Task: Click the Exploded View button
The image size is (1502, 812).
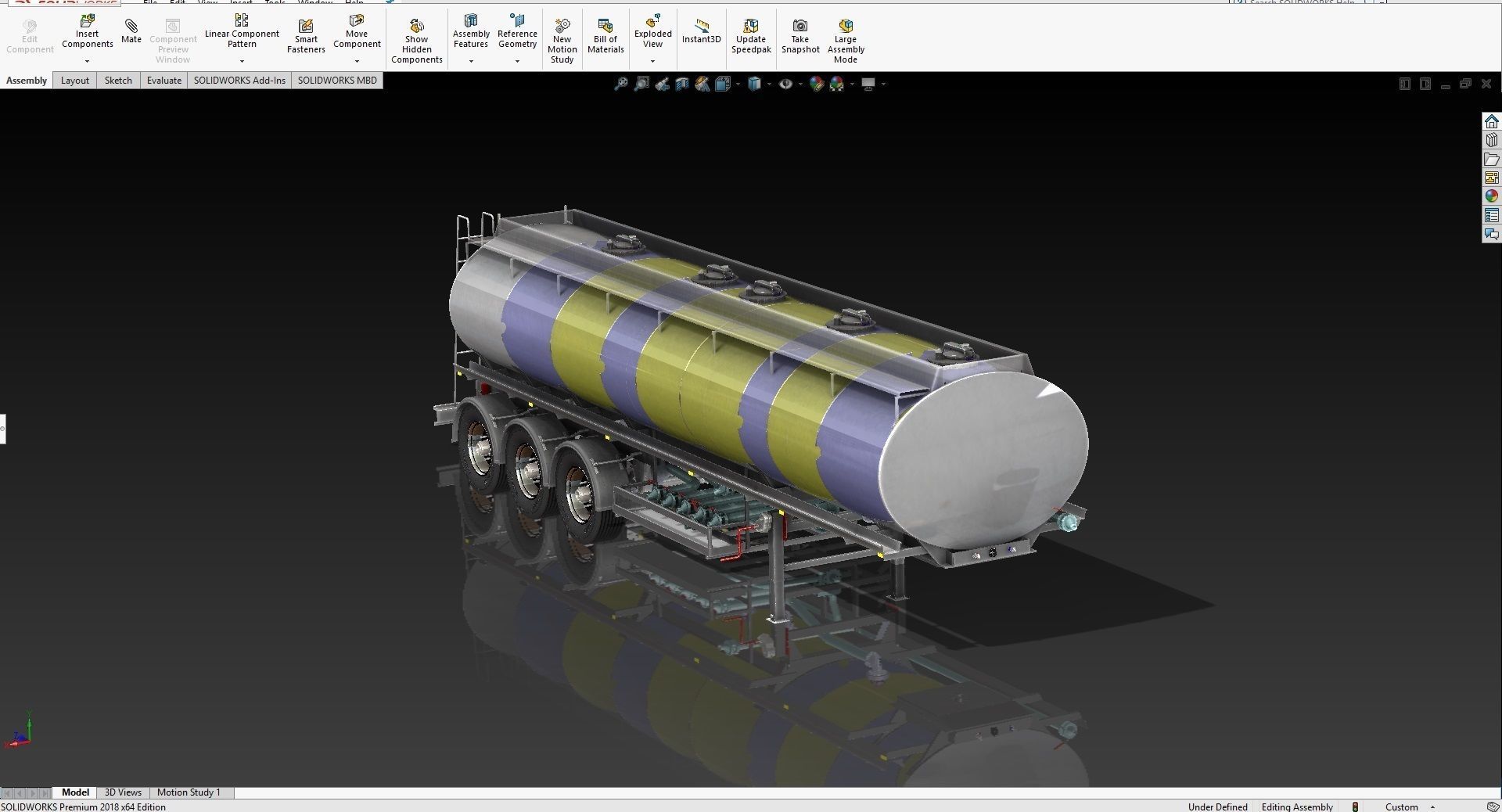Action: pyautogui.click(x=652, y=31)
